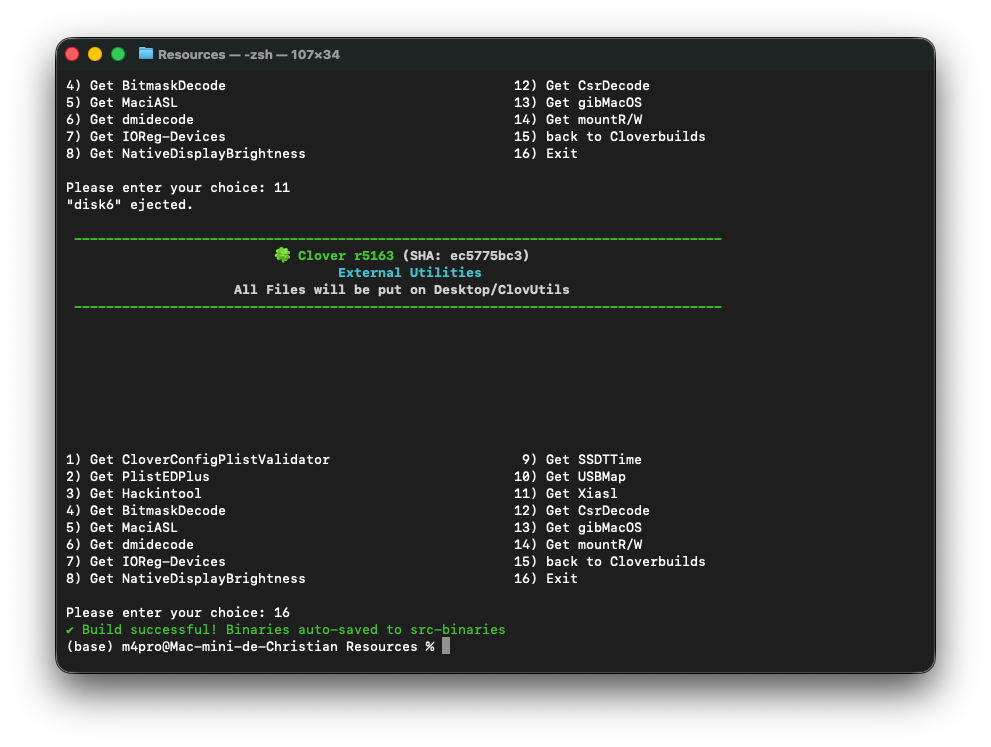This screenshot has width=991, height=747.
Task: Click '16) Exit' just before the choice 11 prompt
Action: [x=545, y=154]
